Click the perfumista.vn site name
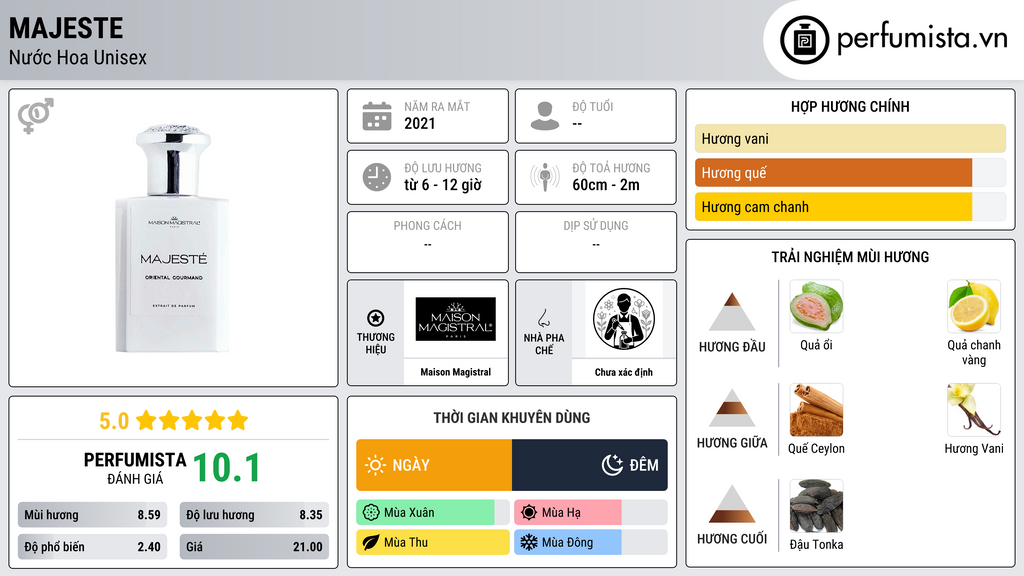1024x576 pixels. (922, 38)
